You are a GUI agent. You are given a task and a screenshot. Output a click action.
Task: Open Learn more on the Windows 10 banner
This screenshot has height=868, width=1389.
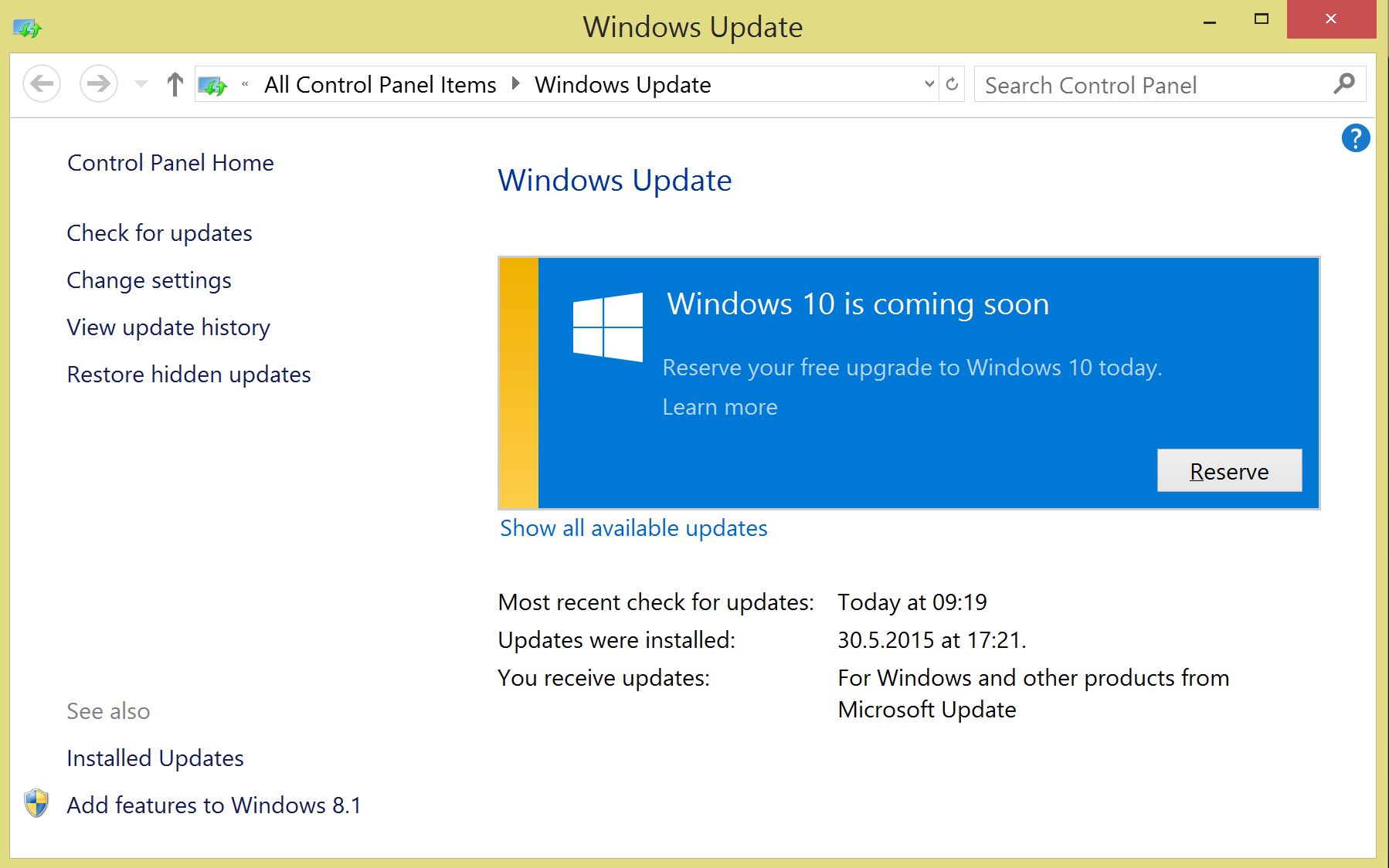(719, 407)
